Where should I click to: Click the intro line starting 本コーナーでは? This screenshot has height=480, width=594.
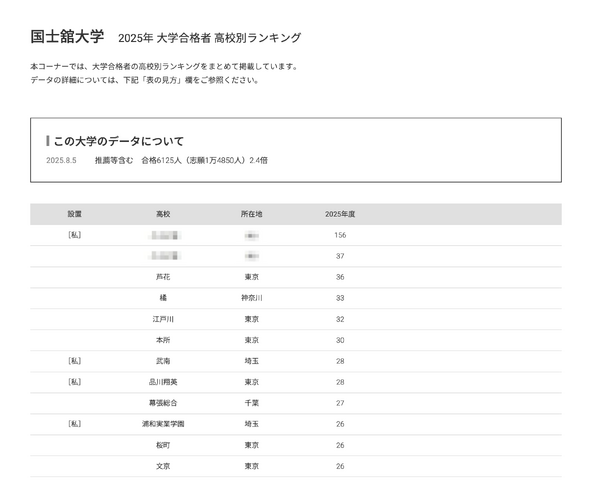164,67
